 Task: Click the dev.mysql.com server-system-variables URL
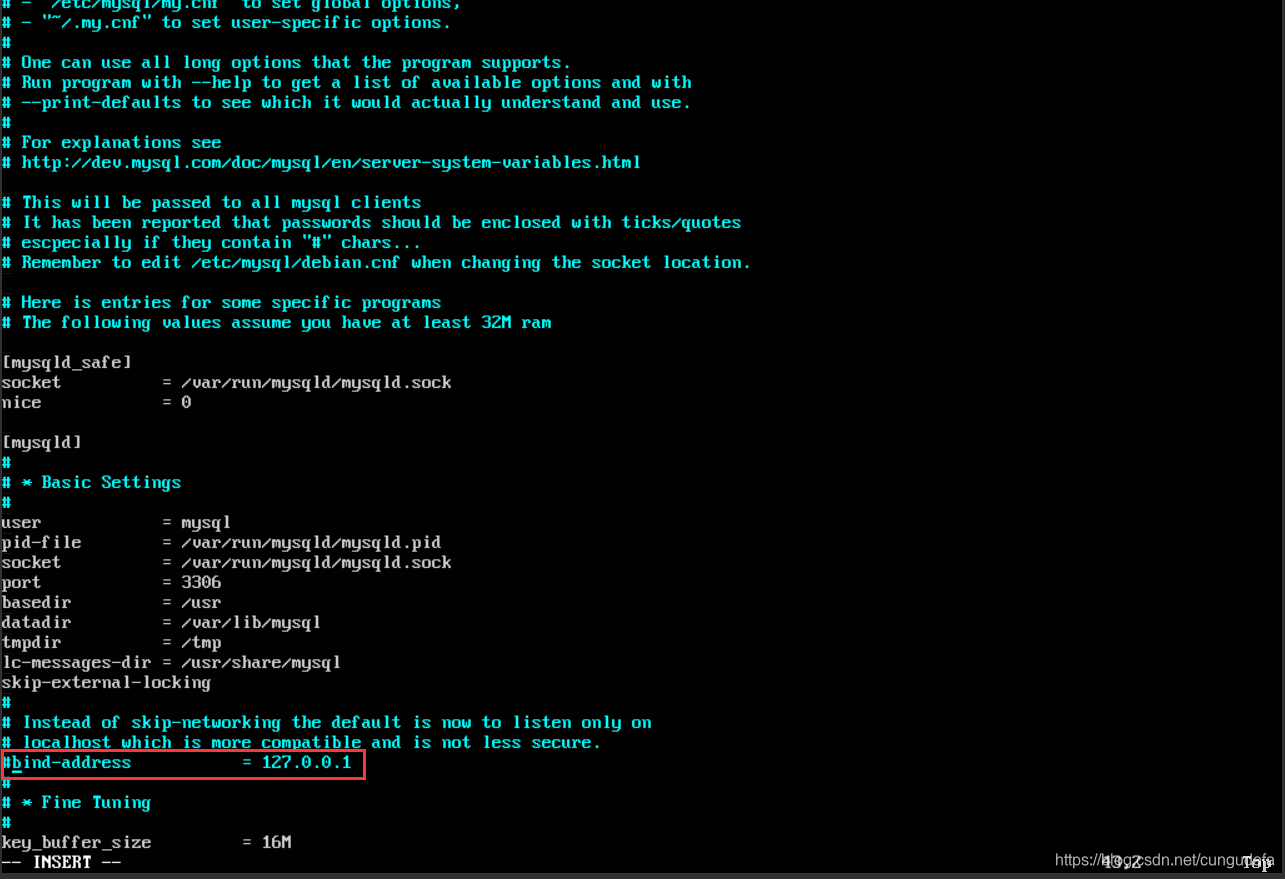331,163
